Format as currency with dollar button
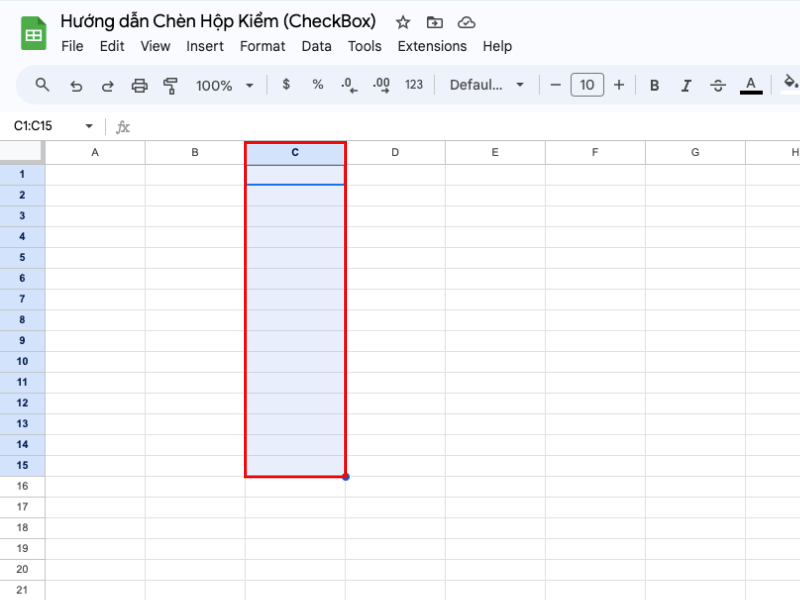This screenshot has height=600, width=800. tap(286, 85)
